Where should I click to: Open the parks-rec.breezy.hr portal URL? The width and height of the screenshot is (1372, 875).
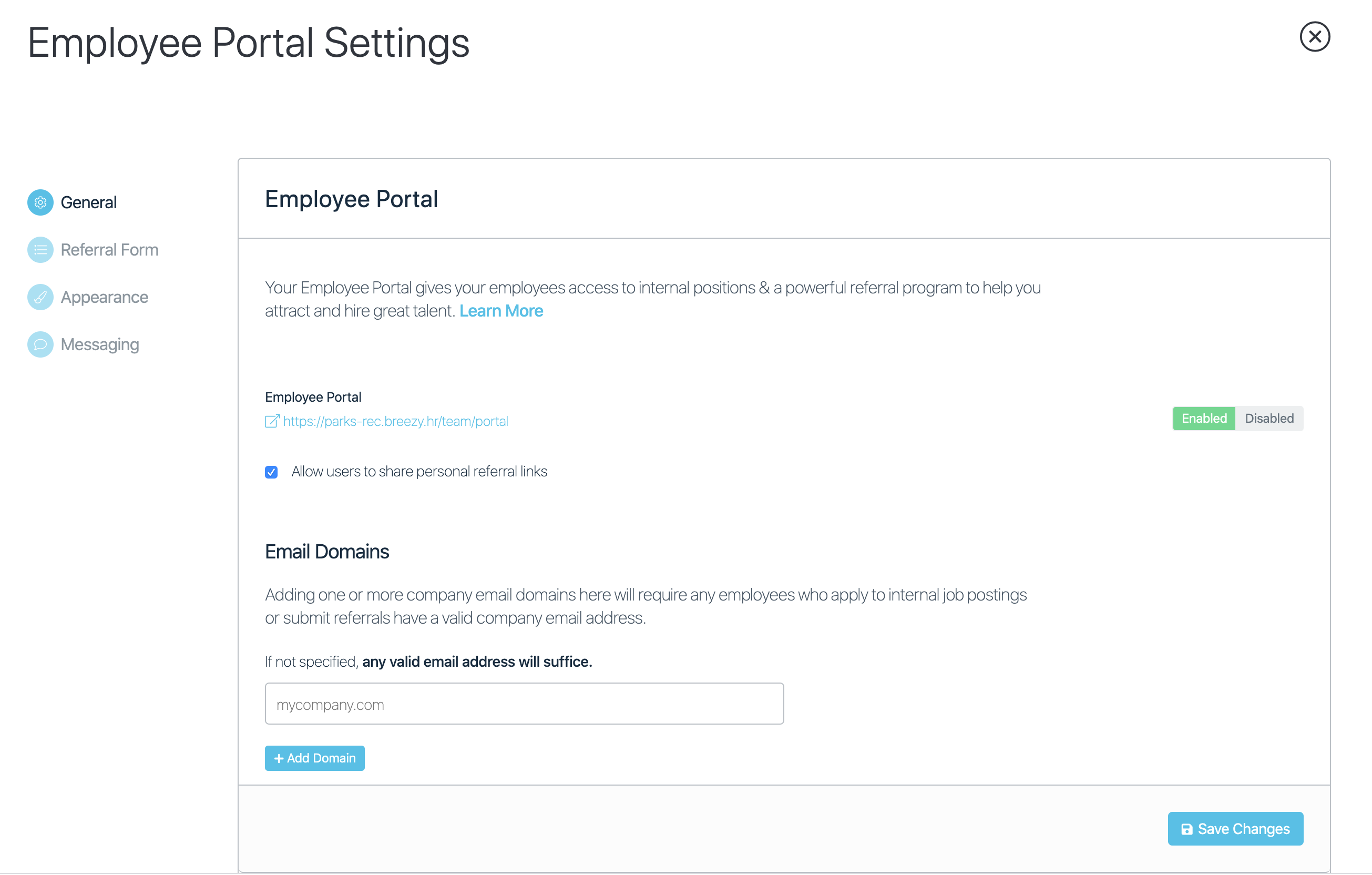click(x=395, y=421)
